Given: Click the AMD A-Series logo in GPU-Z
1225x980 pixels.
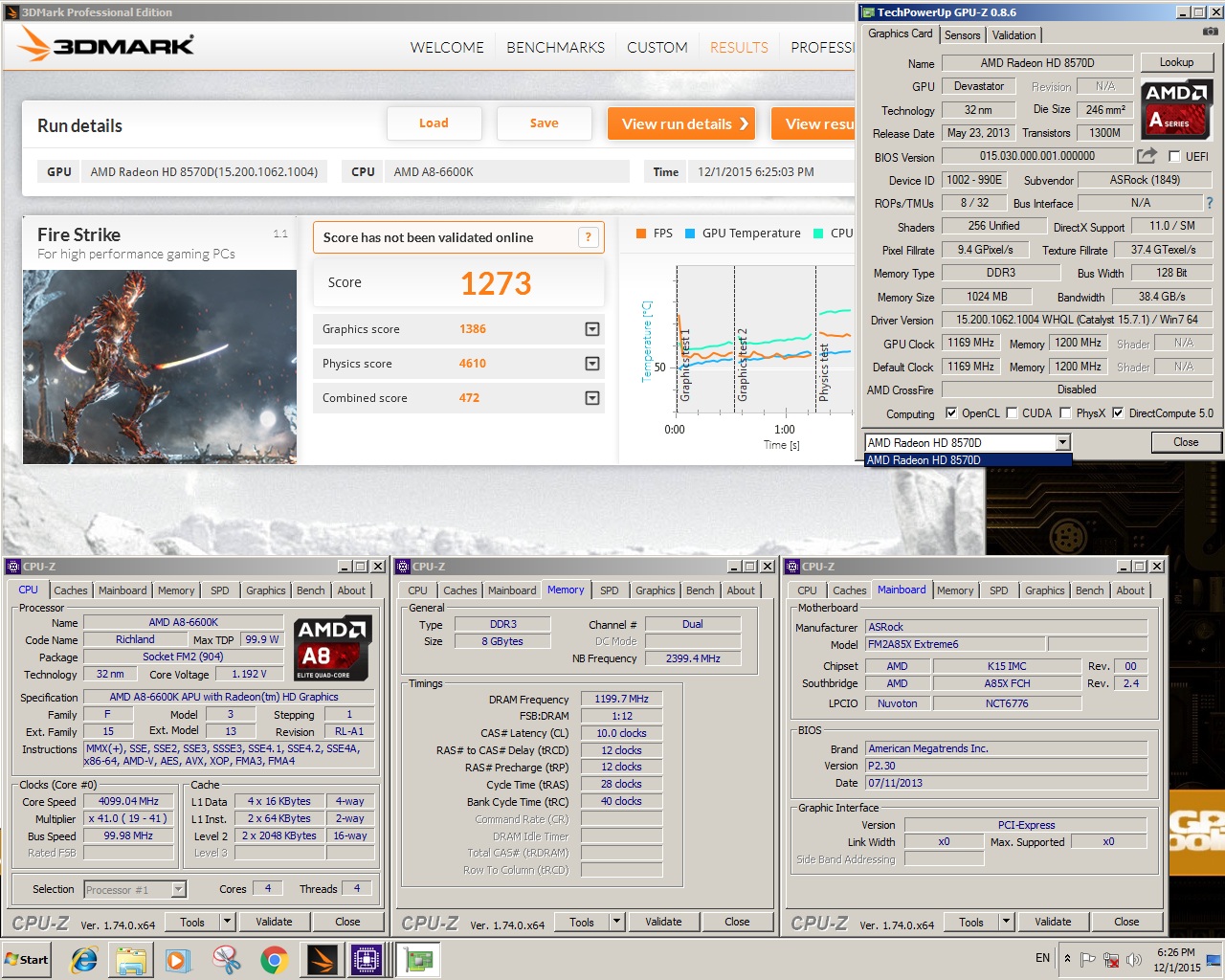Looking at the screenshot, I should click(1176, 108).
